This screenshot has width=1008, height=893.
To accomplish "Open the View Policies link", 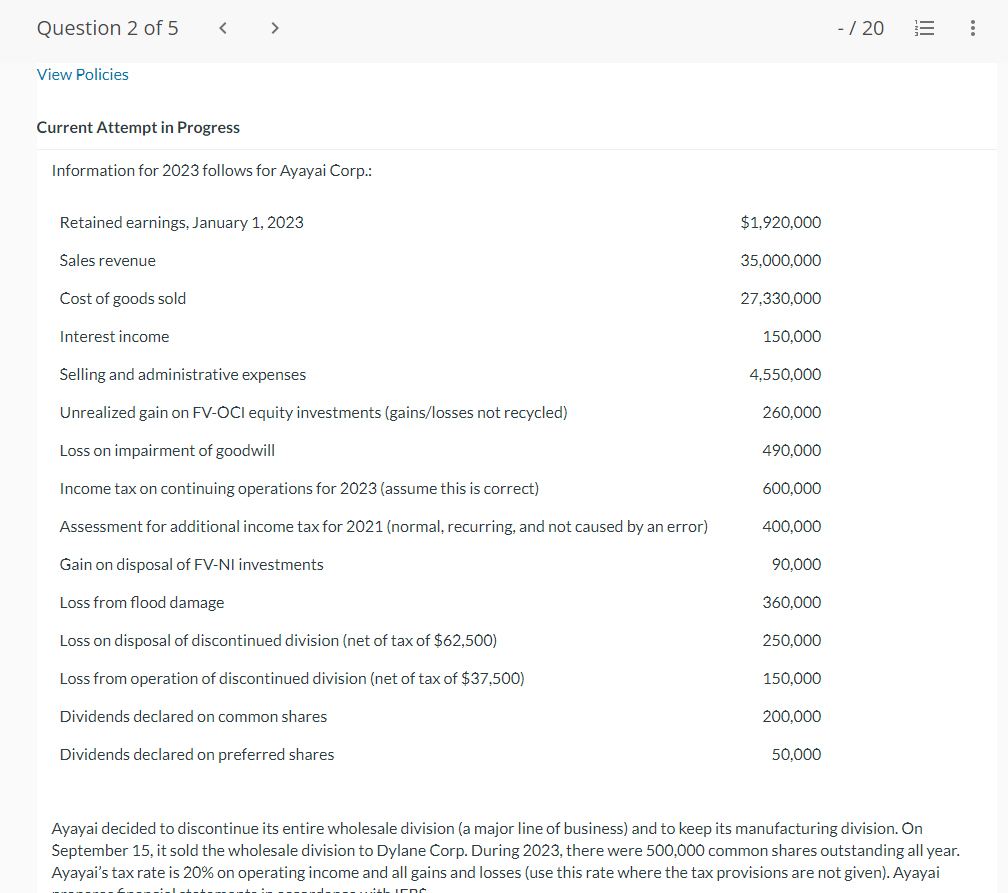I will [82, 74].
